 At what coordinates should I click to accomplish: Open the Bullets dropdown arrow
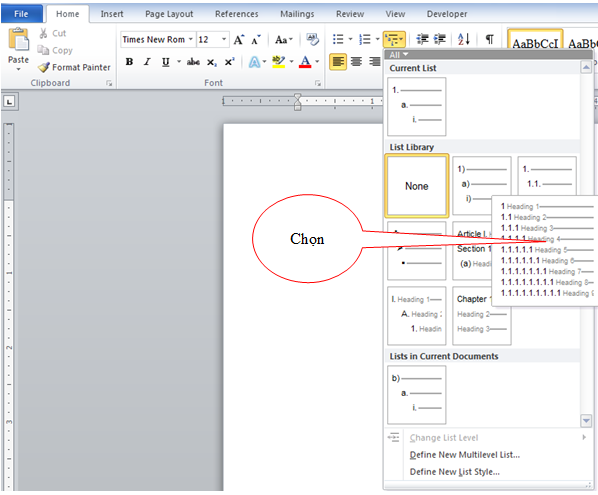350,39
